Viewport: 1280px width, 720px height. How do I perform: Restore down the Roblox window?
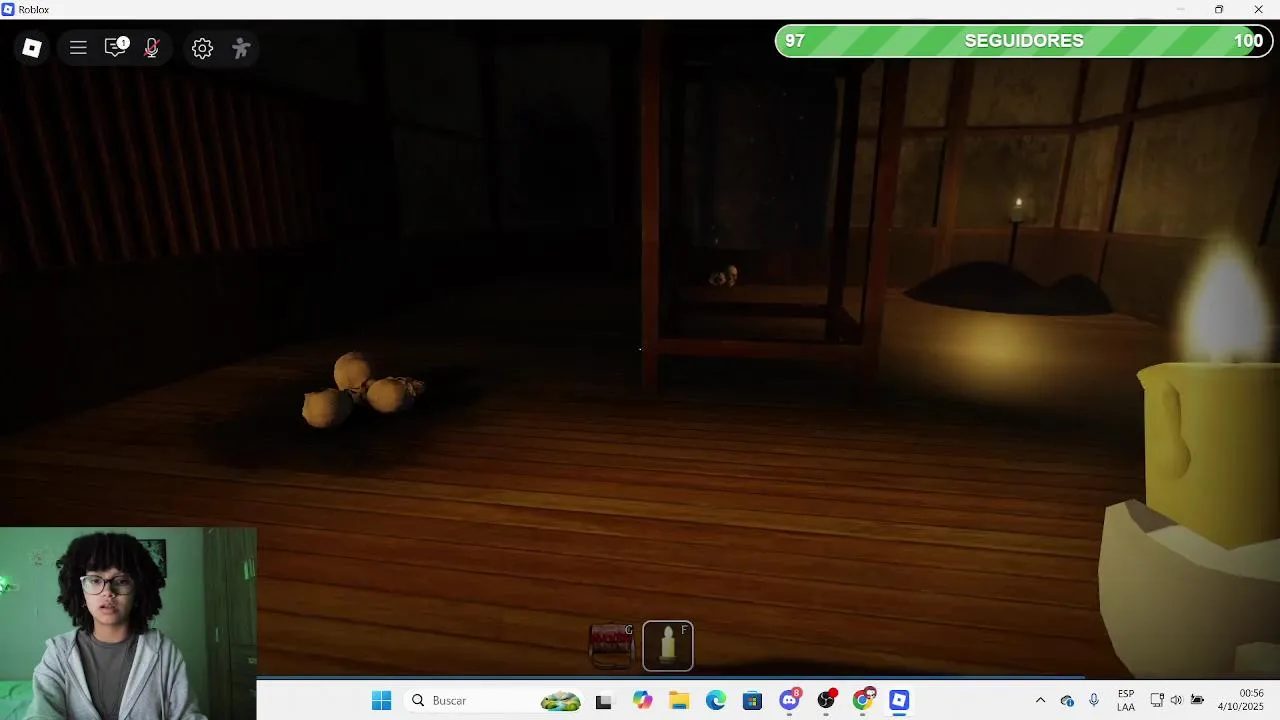1219,10
